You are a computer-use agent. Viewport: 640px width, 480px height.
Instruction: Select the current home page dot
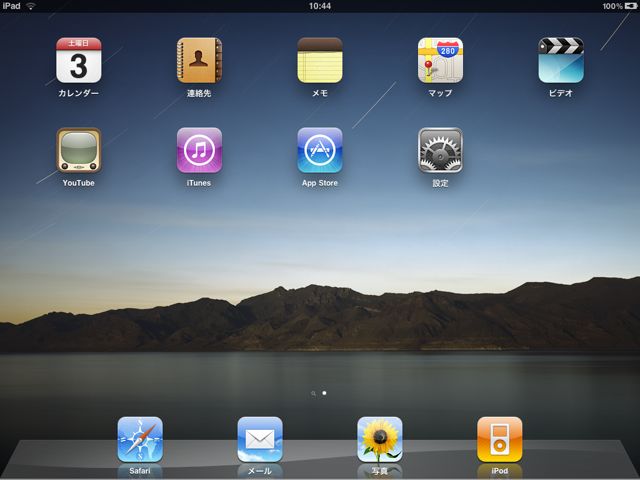(x=324, y=393)
